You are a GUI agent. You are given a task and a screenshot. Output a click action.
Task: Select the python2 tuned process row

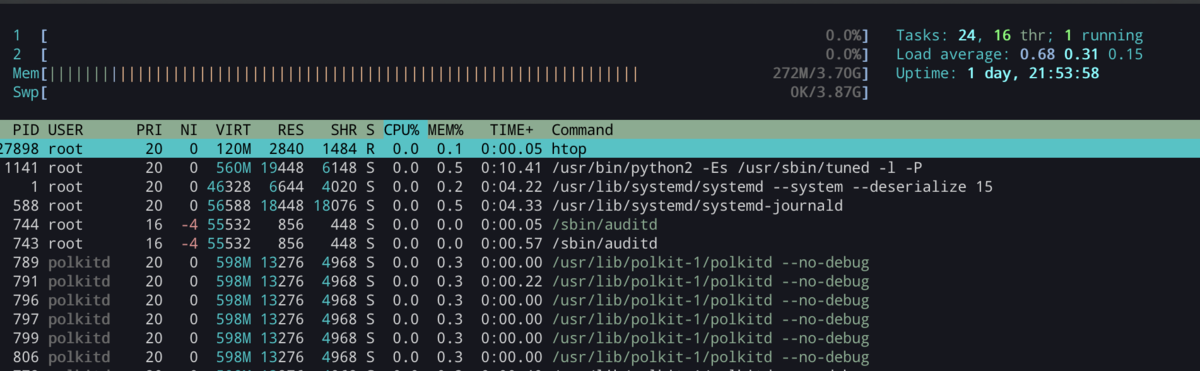(x=600, y=168)
